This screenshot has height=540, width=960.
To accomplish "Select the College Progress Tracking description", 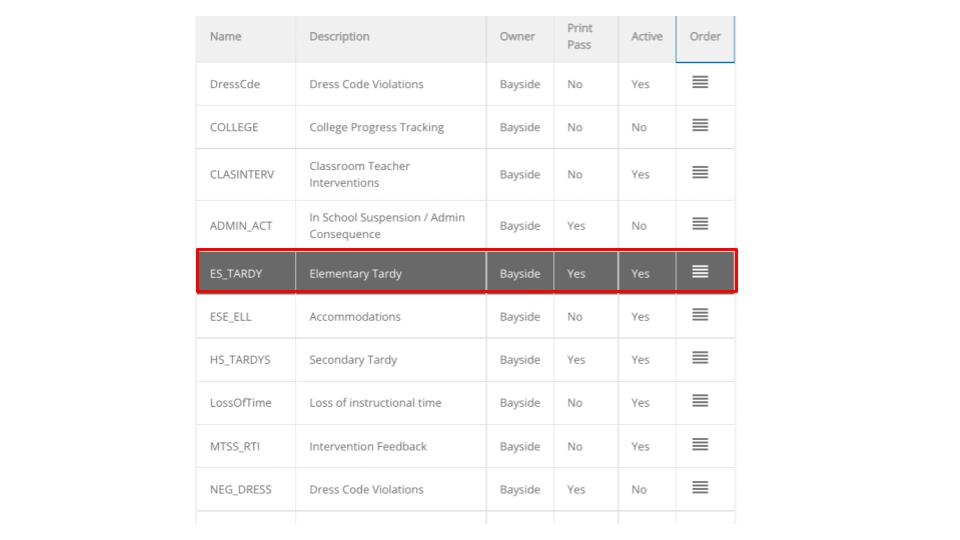I will [376, 127].
